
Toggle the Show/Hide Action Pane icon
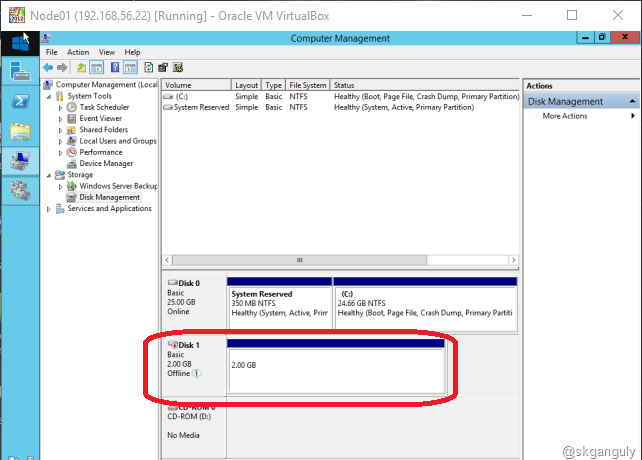(x=130, y=67)
